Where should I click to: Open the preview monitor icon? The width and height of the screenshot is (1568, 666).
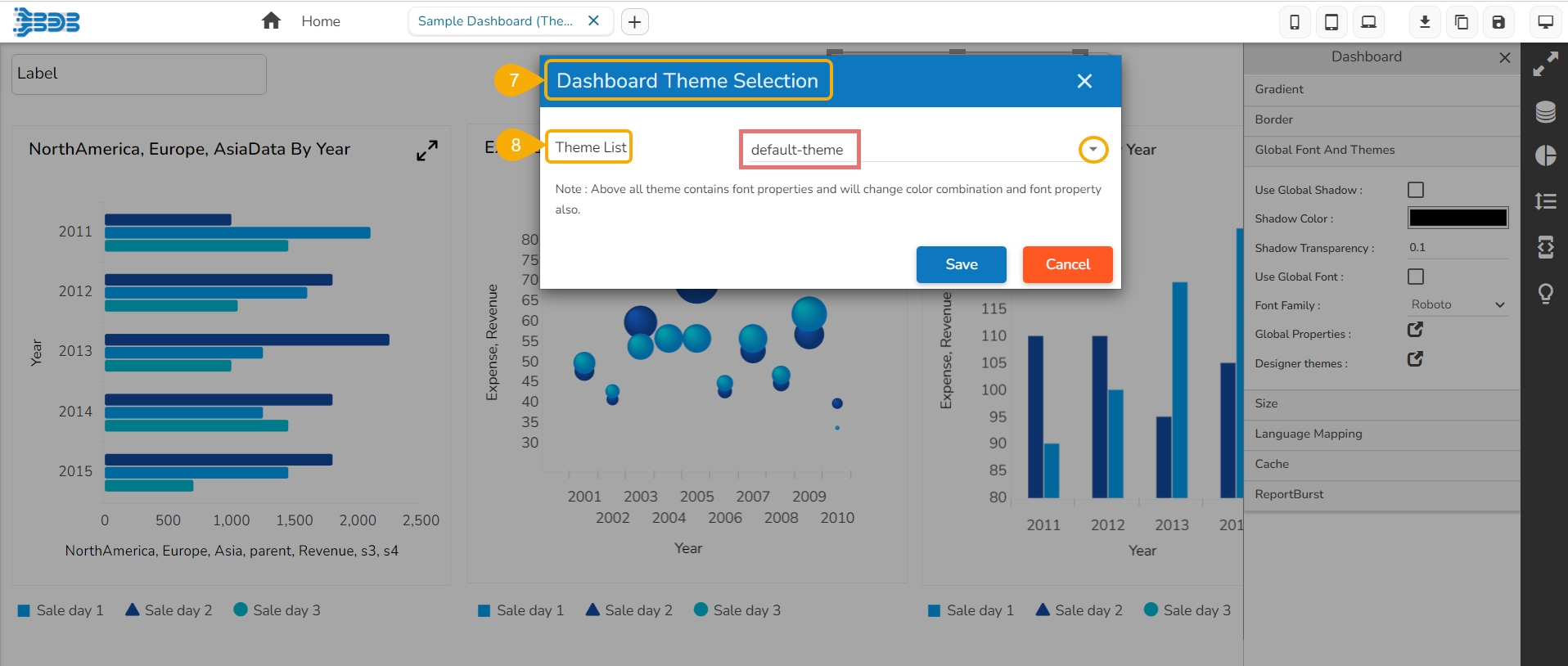click(x=1545, y=22)
